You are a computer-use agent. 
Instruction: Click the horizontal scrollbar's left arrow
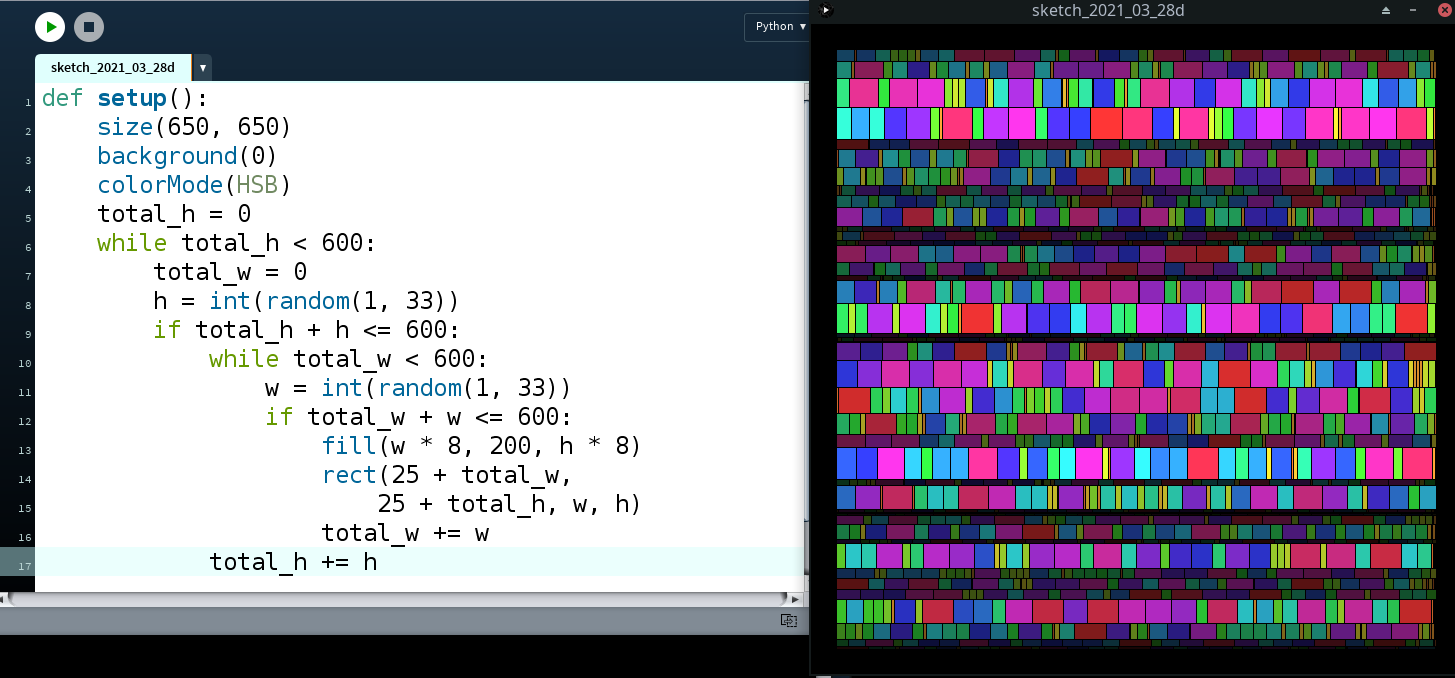click(5, 599)
